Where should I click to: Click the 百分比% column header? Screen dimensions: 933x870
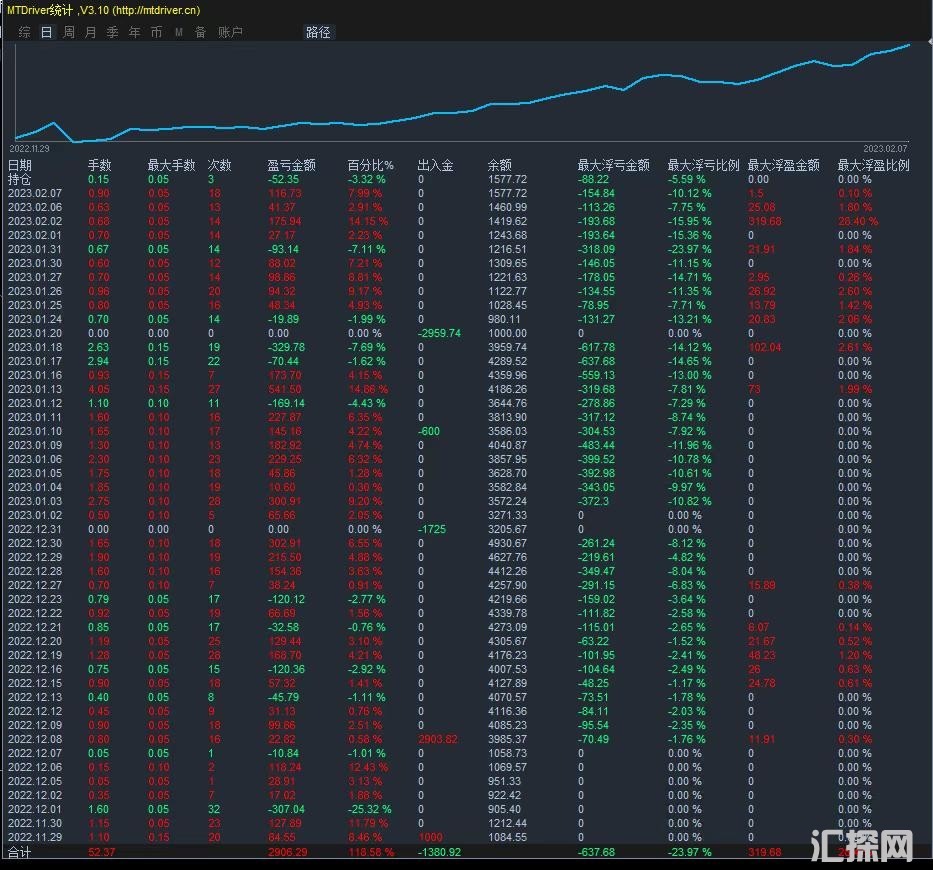click(370, 165)
